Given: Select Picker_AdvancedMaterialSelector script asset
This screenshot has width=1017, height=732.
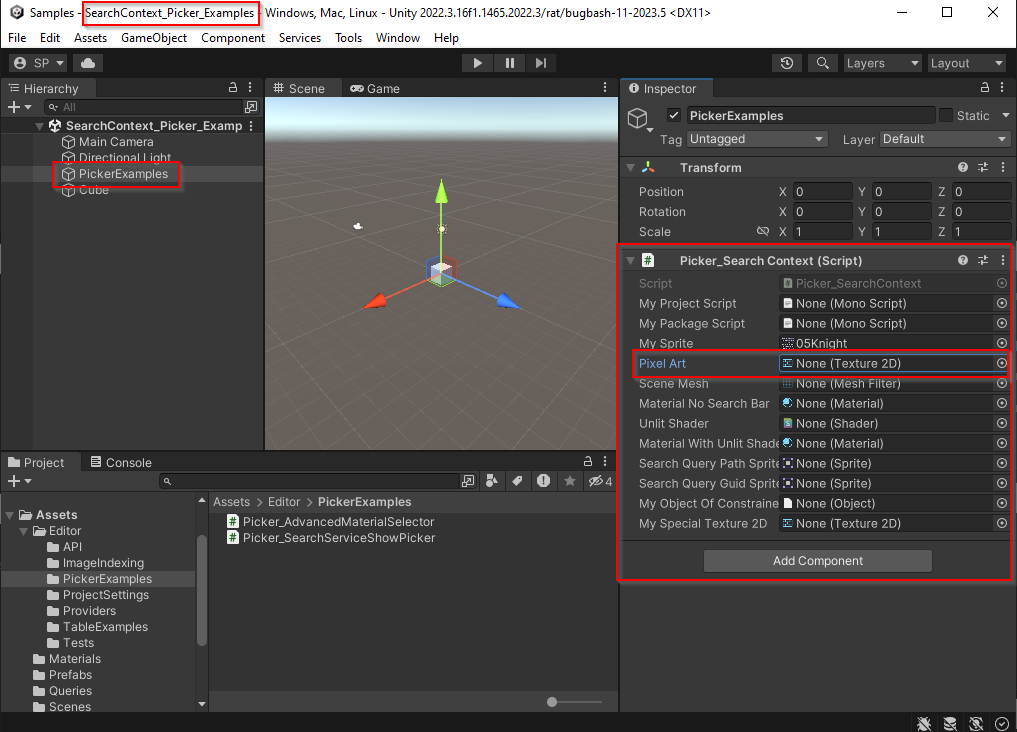Looking at the screenshot, I should coord(338,522).
